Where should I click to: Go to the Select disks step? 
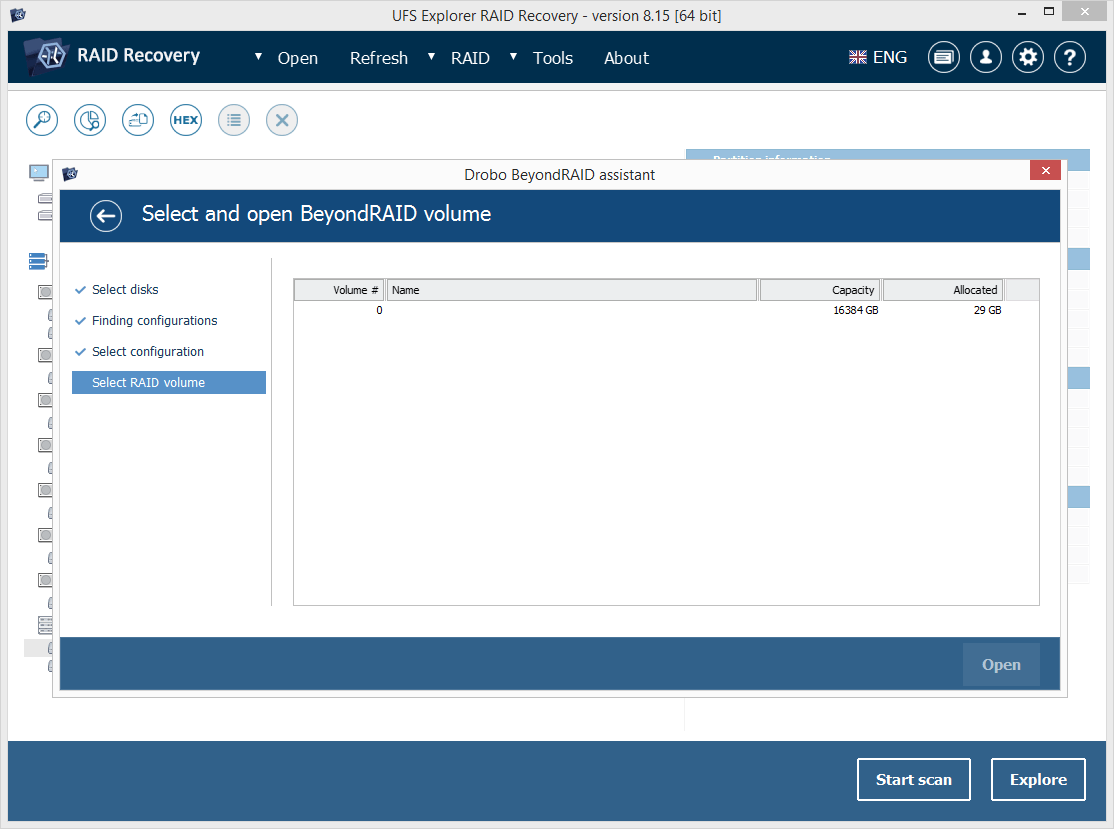125,289
